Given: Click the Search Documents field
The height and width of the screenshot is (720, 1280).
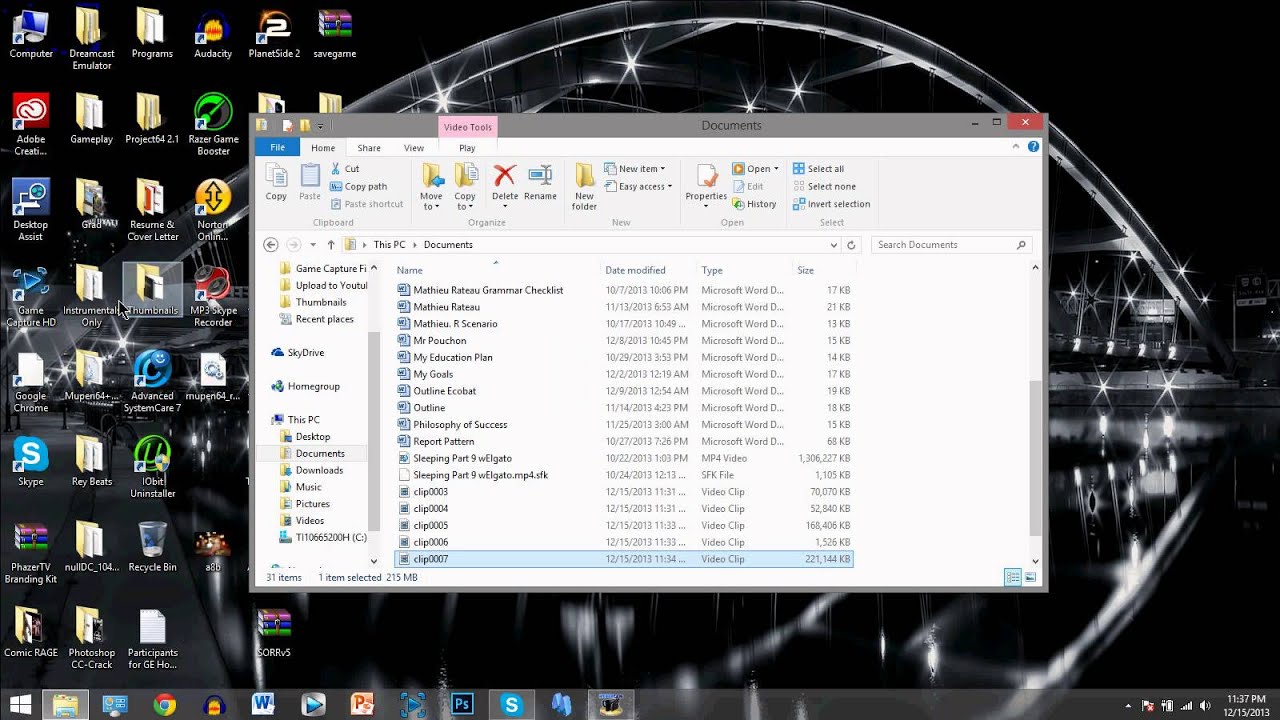Looking at the screenshot, I should [951, 244].
